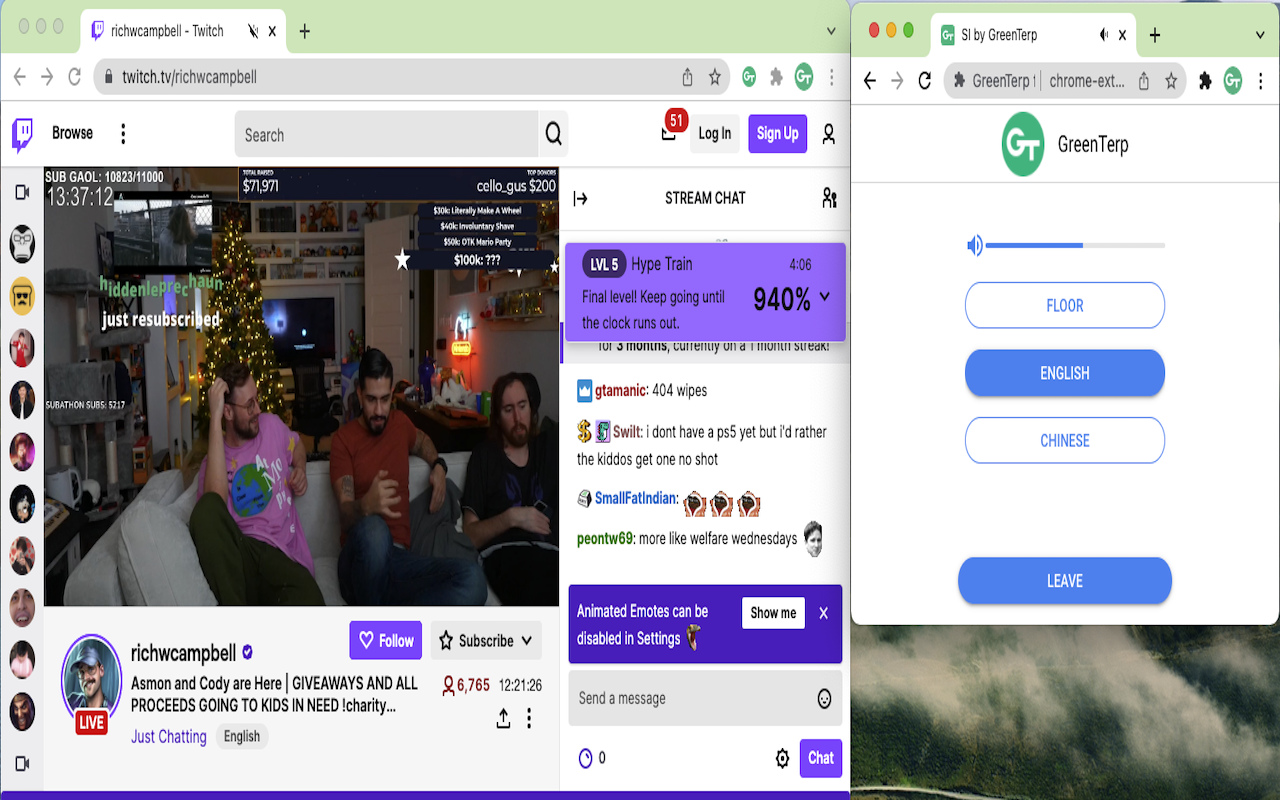Open the Twitch home logo

(22, 134)
